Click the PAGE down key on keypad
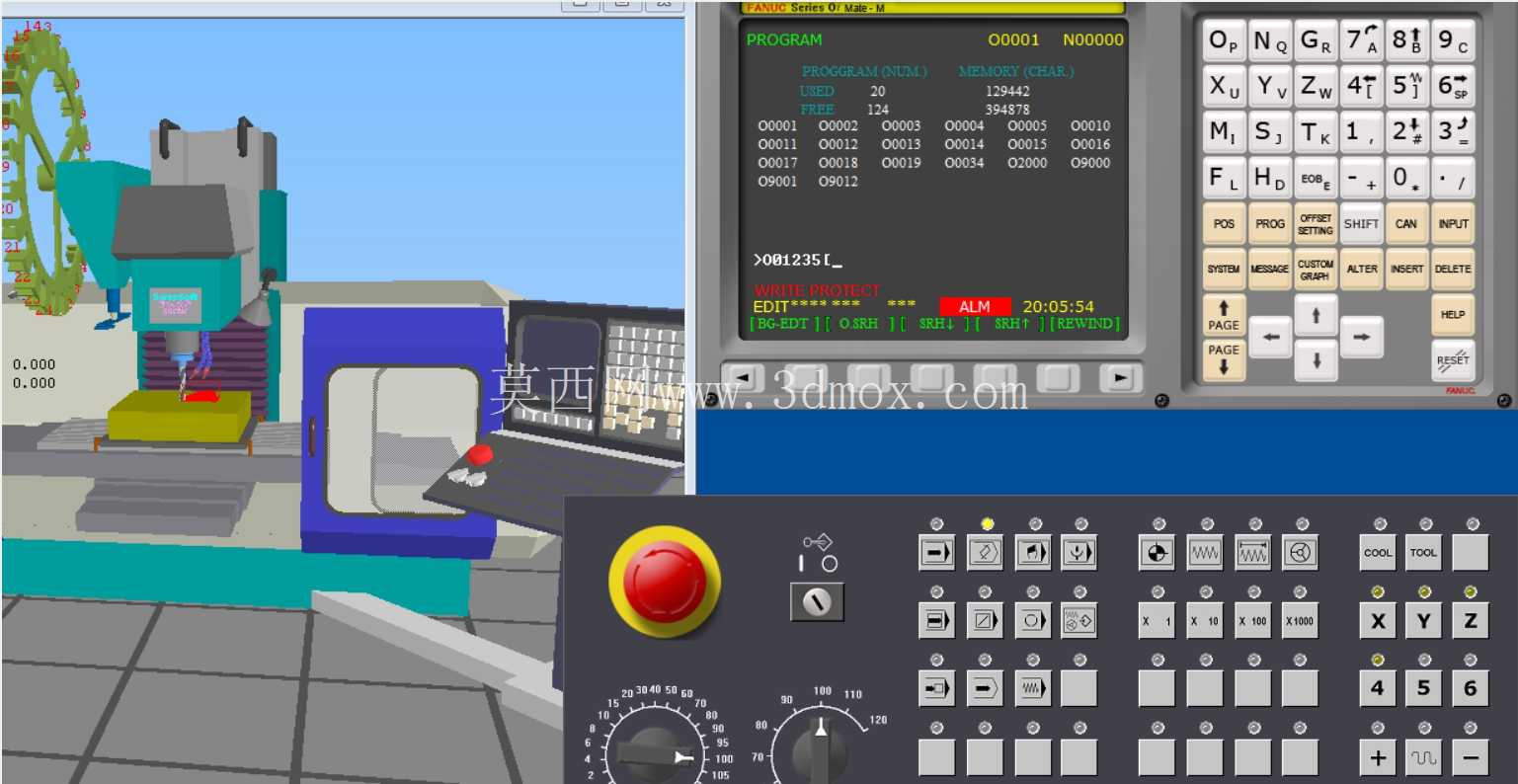 1224,359
